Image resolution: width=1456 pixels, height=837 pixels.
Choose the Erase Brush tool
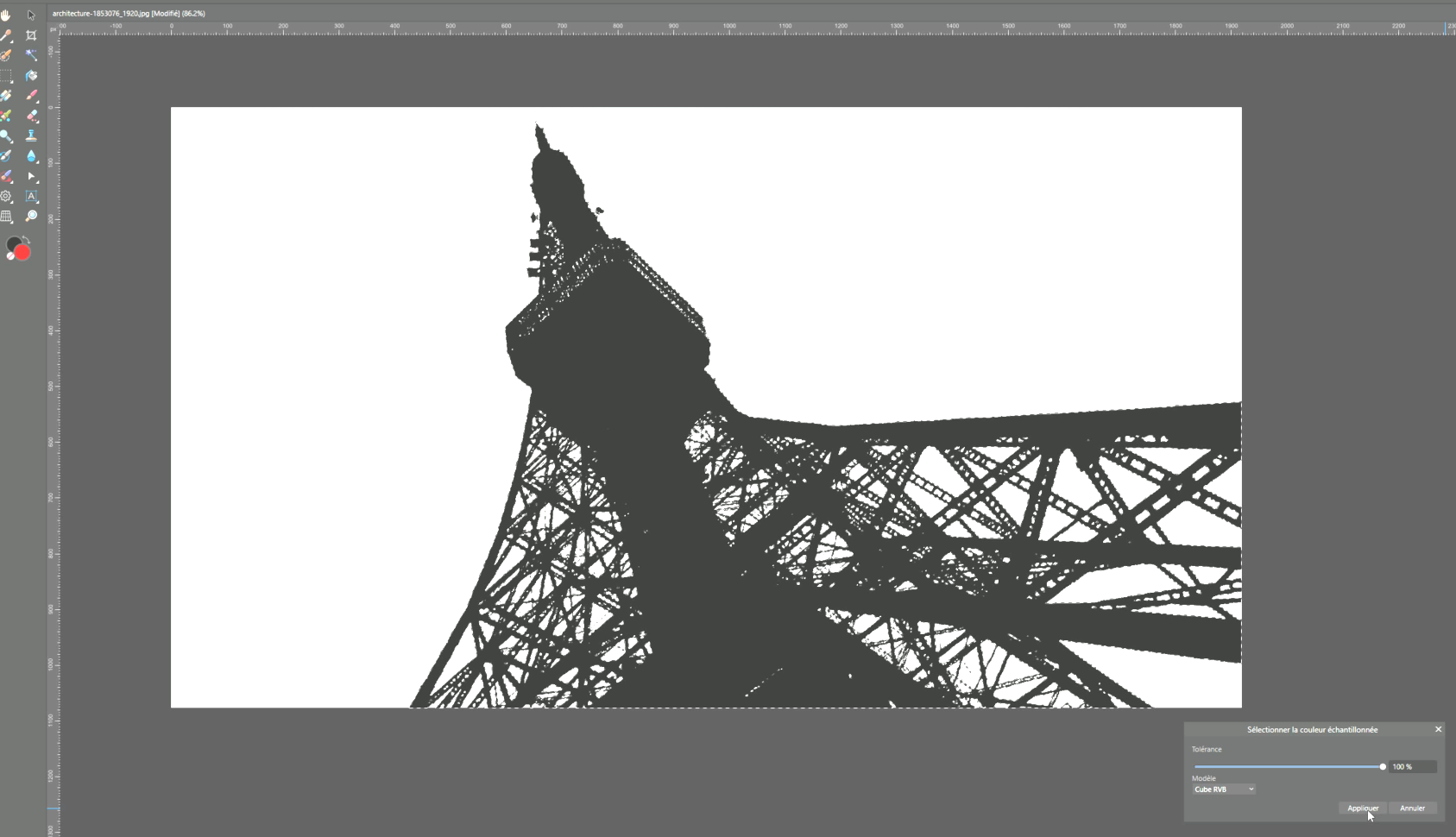point(31,116)
